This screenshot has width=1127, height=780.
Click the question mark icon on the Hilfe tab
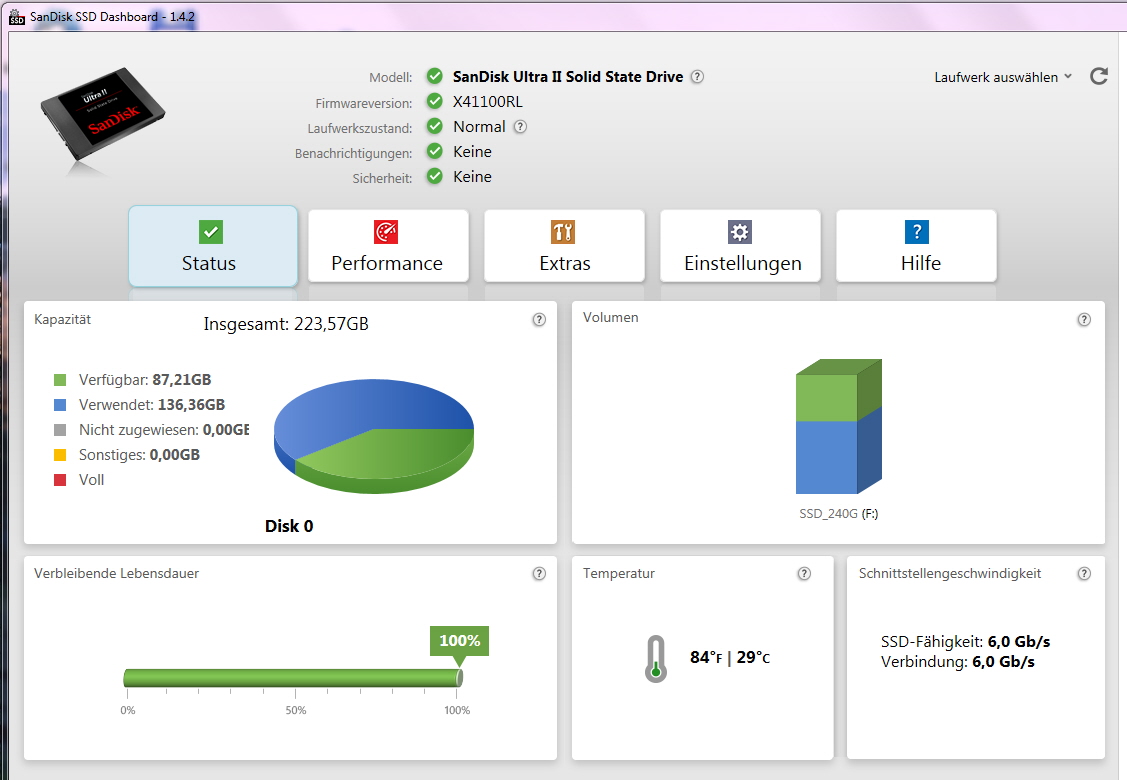tap(916, 231)
